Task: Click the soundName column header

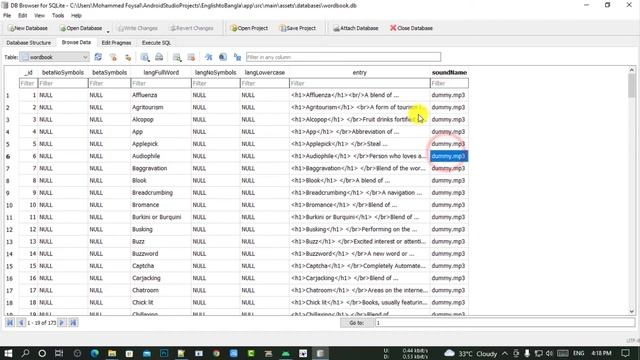Action: point(449,73)
